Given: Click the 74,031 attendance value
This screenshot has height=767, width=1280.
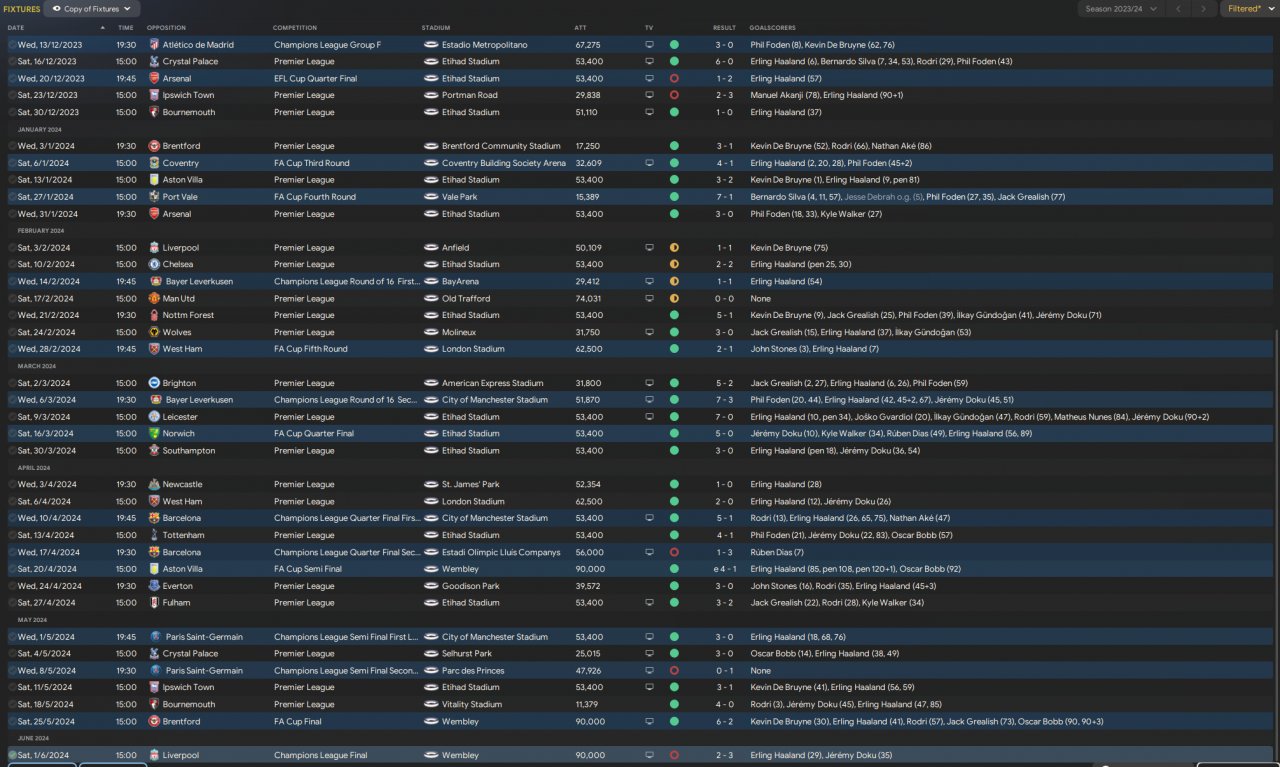Looking at the screenshot, I should (588, 299).
